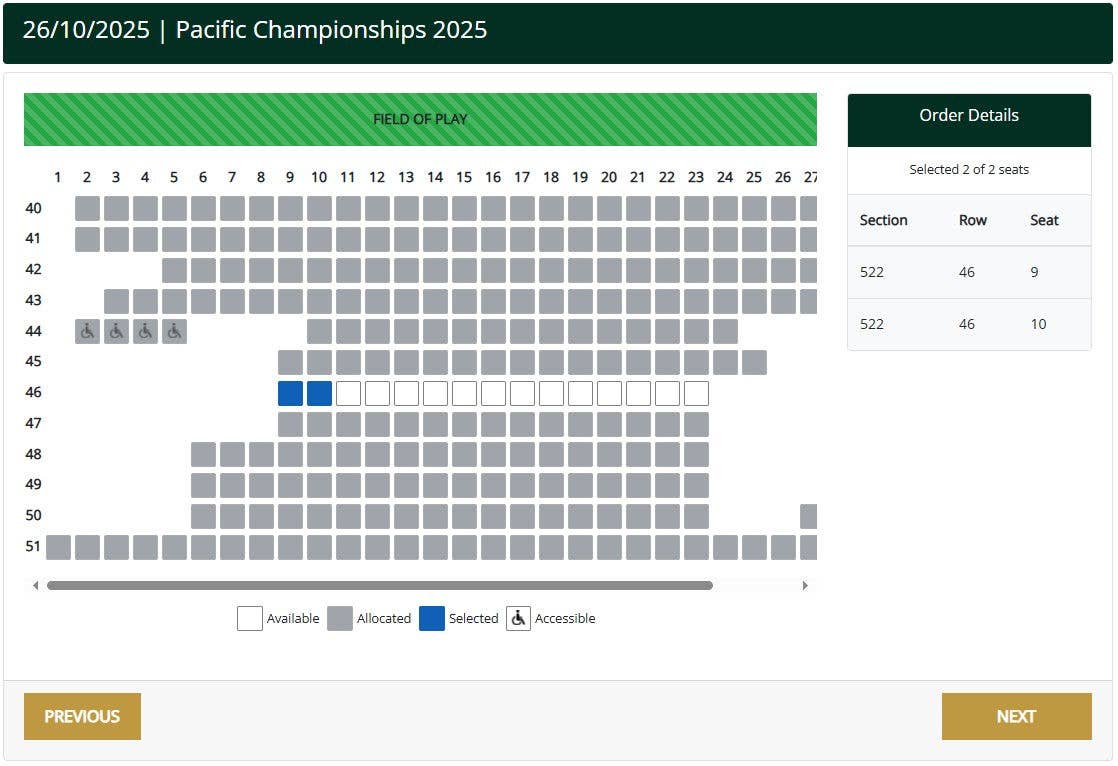The image size is (1118, 766).
Task: Click the NEXT button
Action: click(1016, 716)
